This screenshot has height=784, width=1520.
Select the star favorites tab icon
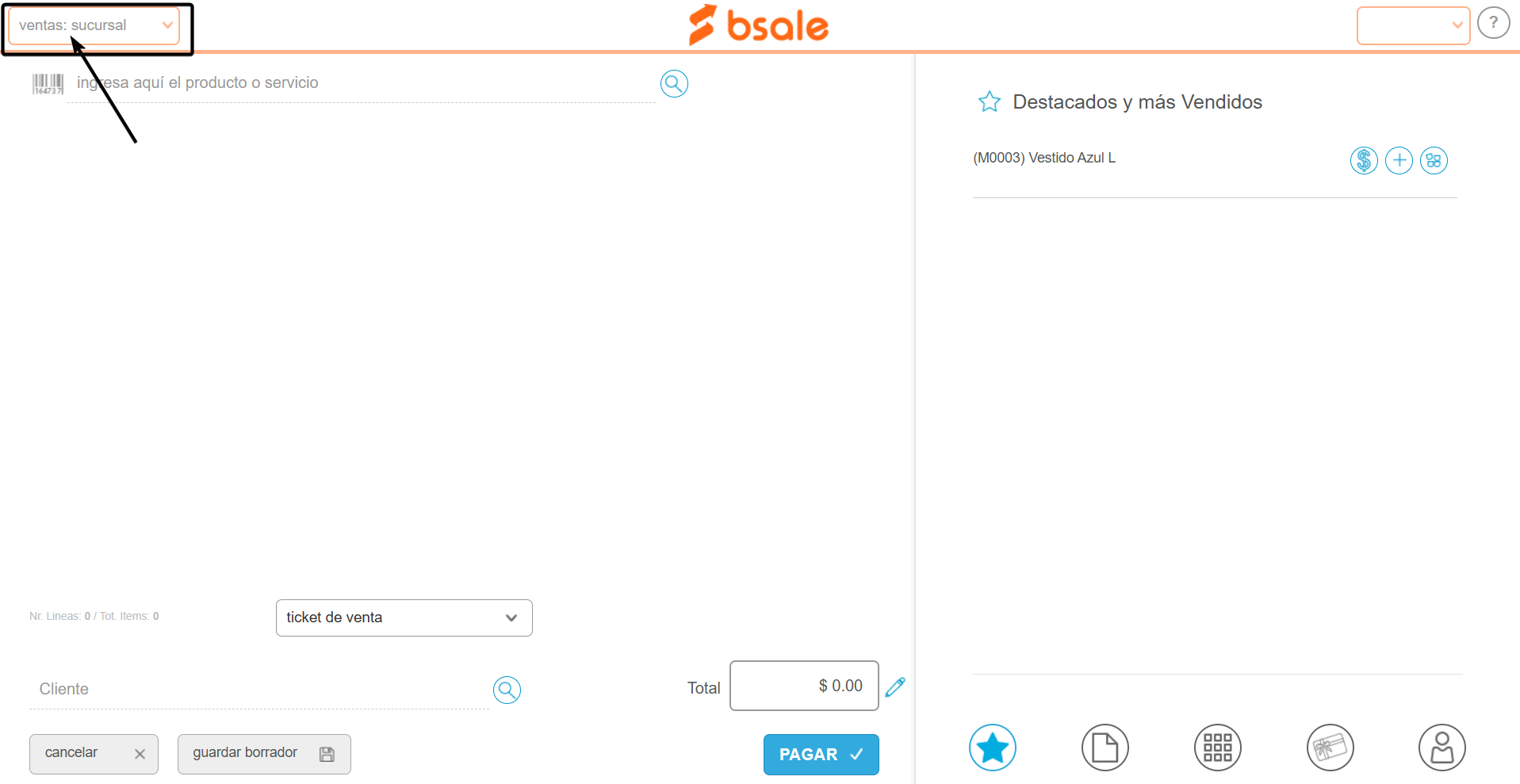tap(992, 748)
